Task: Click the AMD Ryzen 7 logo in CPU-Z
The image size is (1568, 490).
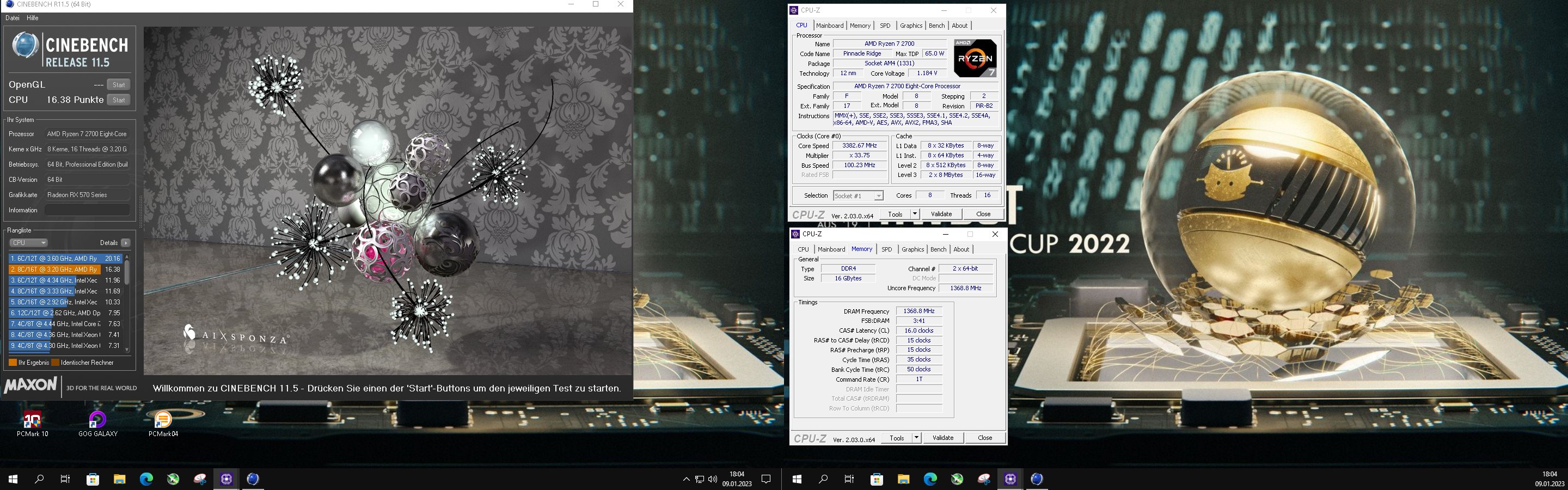Action: (975, 58)
